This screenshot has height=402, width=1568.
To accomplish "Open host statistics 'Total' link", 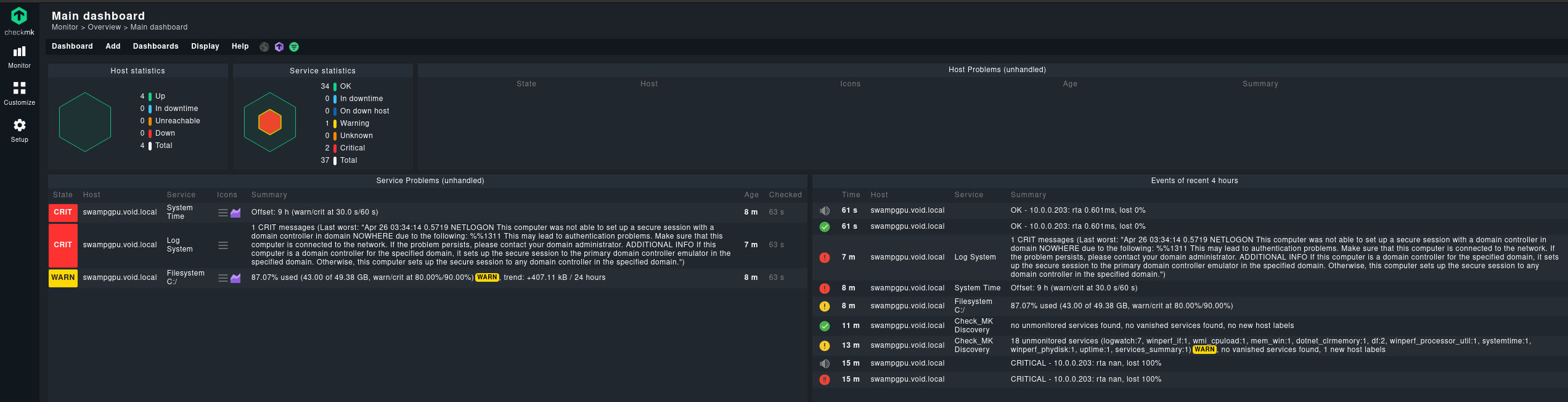I will pos(164,146).
